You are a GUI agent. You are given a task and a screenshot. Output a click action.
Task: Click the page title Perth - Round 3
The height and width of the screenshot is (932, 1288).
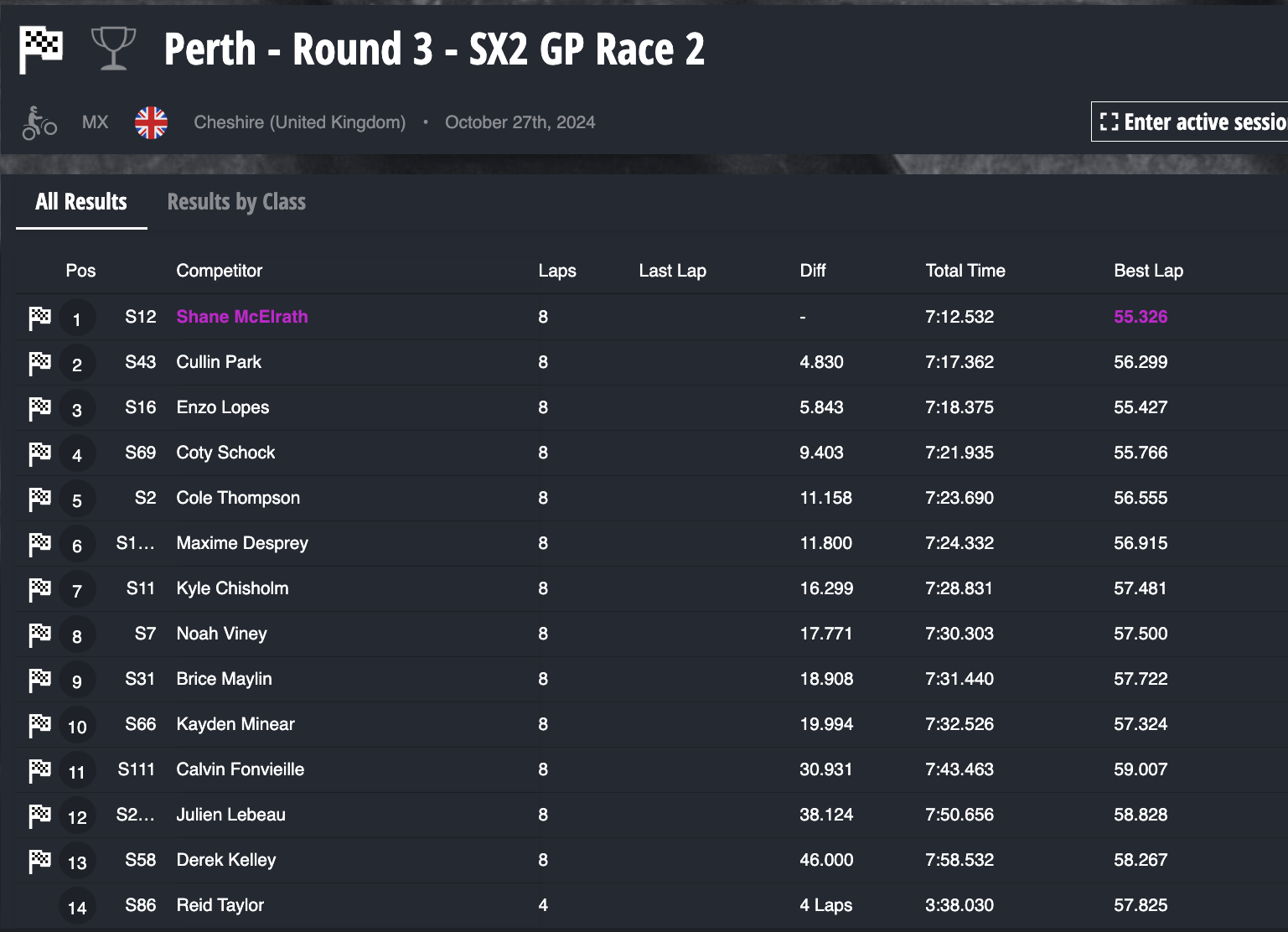(434, 49)
